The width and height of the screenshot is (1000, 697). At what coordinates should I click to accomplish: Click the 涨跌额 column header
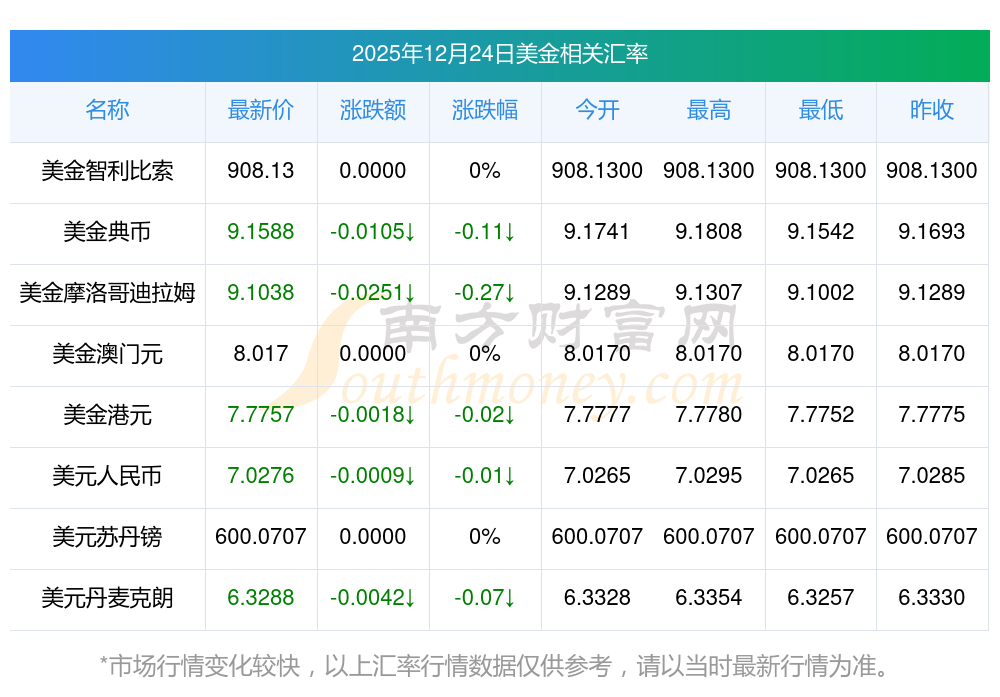[373, 110]
